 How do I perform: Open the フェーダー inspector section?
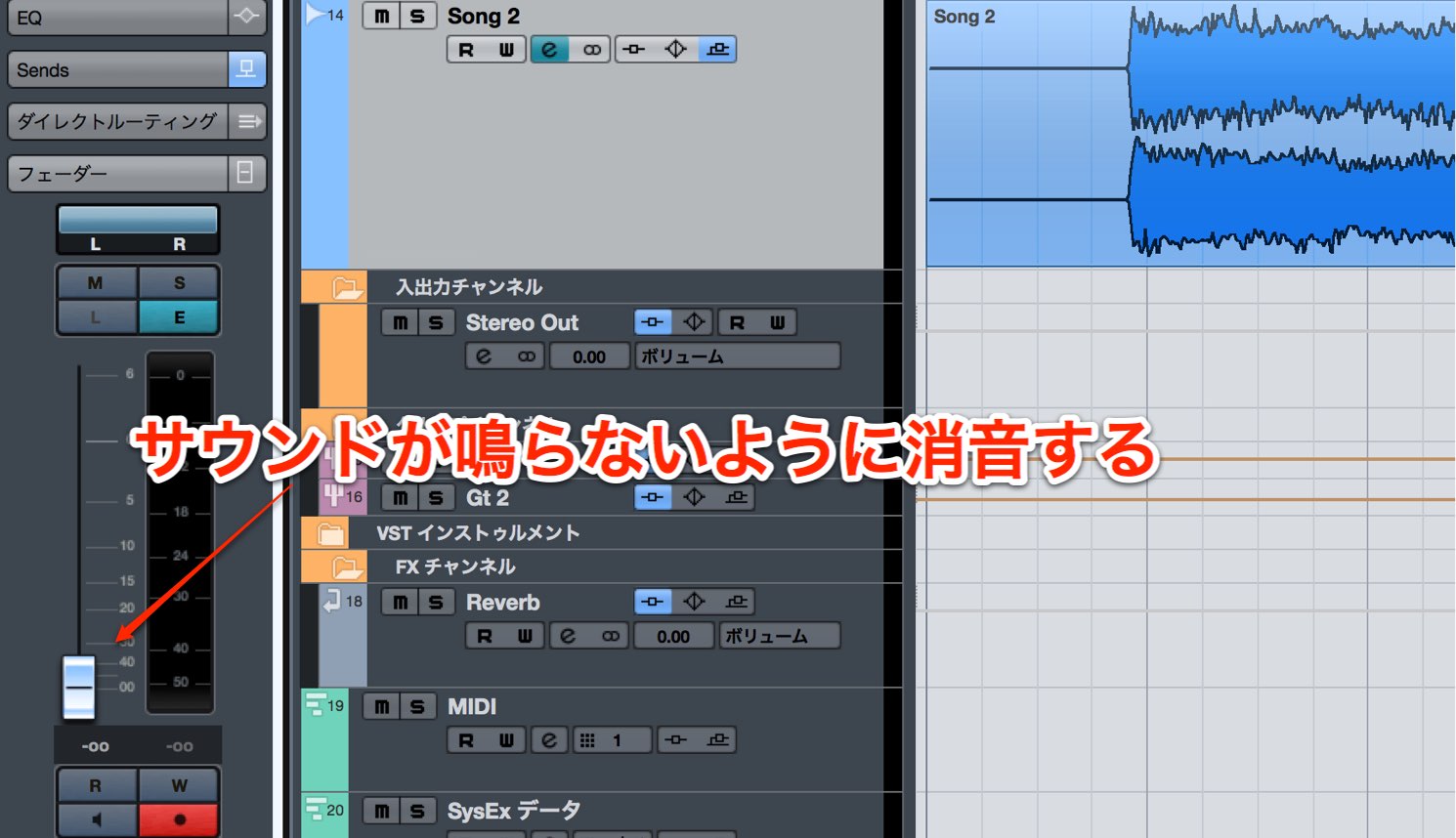(118, 173)
